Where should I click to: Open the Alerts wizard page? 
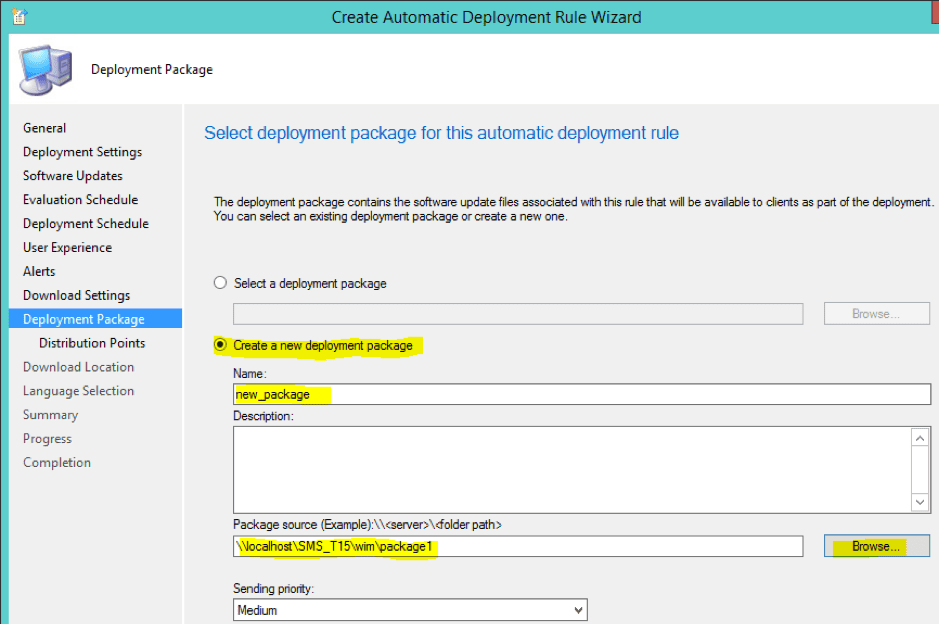coord(39,271)
